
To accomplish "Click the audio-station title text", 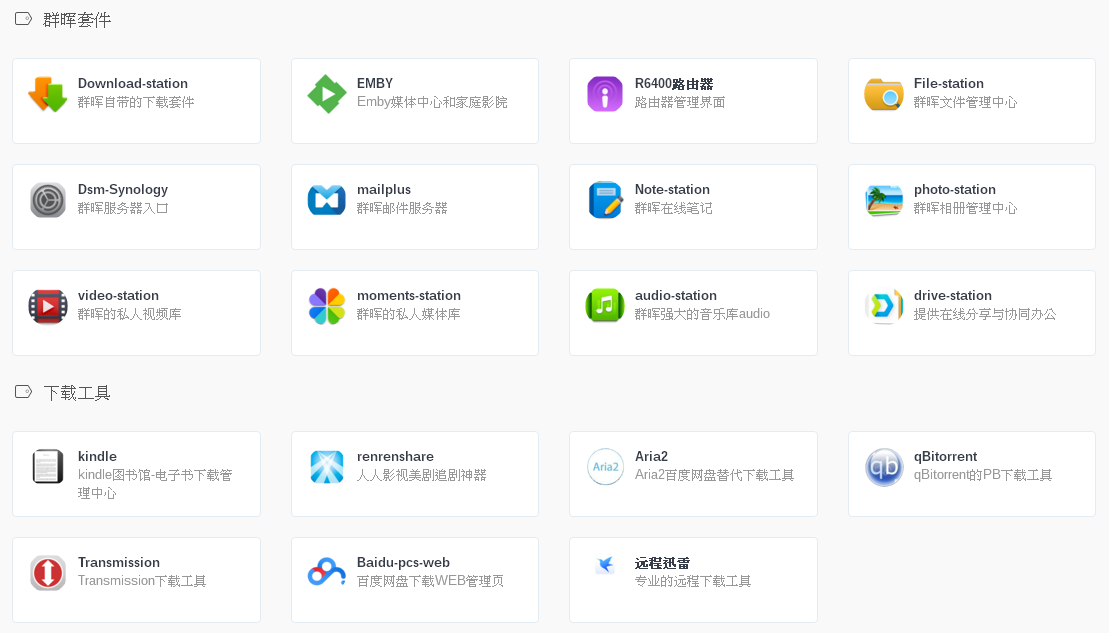I will pos(675,296).
